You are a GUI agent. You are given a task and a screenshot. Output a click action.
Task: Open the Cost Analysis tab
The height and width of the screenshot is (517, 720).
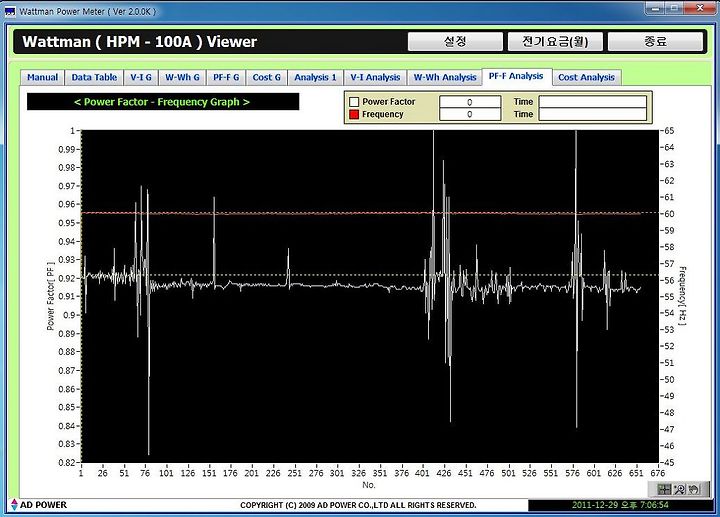point(586,78)
